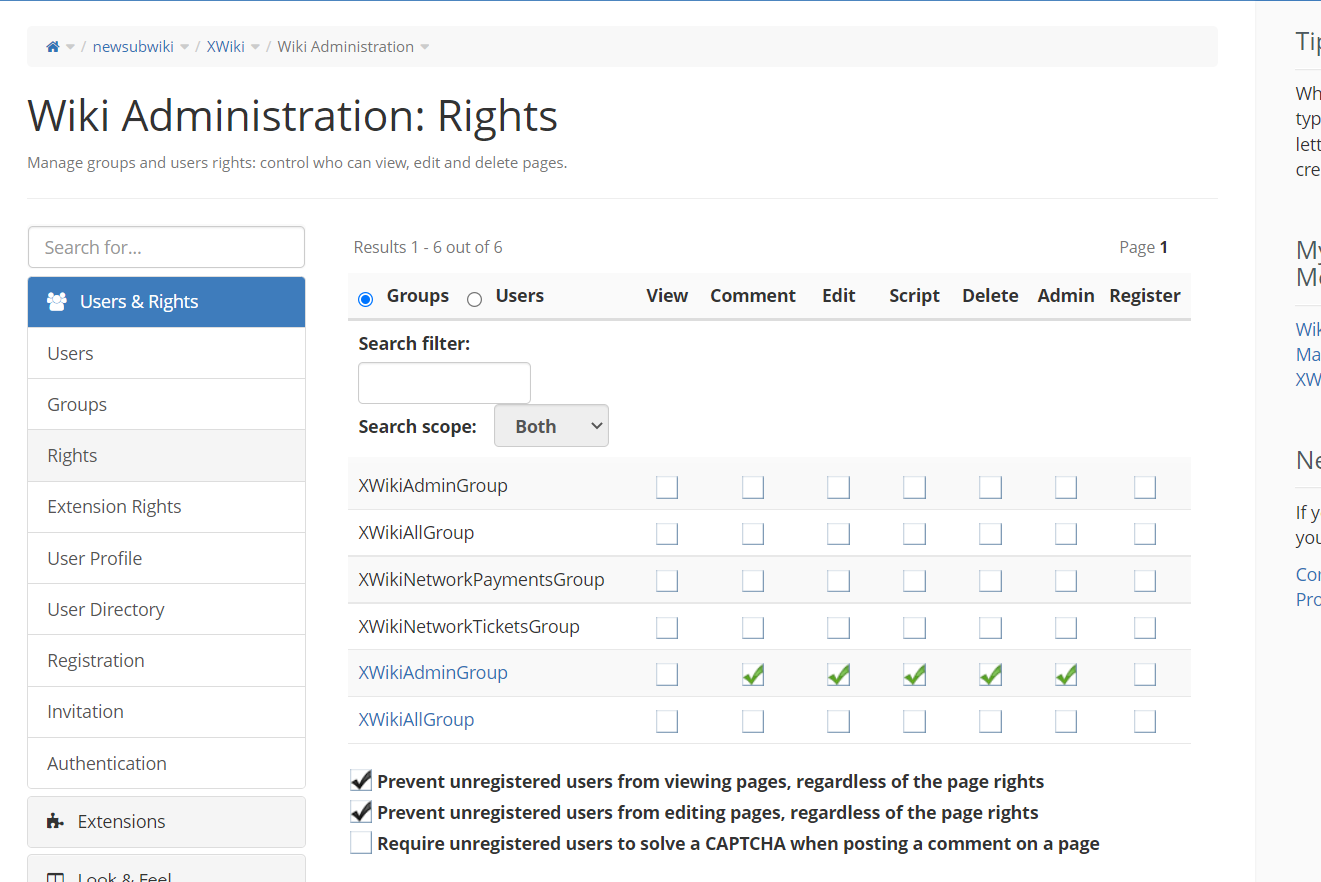Follow the newsubwiki breadcrumb link
Image resolution: width=1321 pixels, height=882 pixels.
(133, 47)
